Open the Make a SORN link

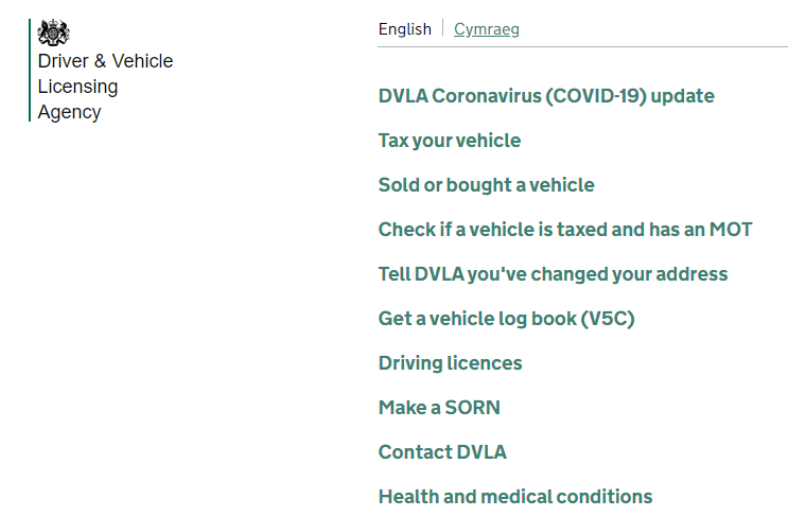(439, 408)
